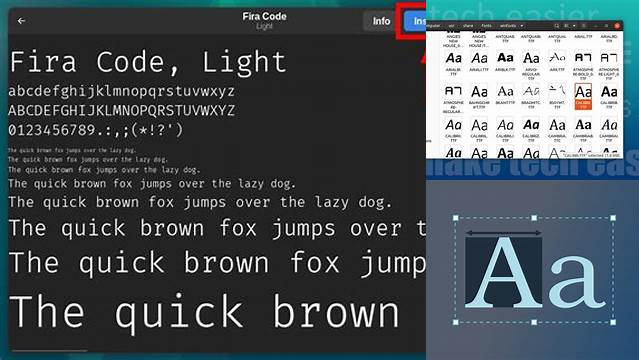Open the view options dropdown arrow

574,26
